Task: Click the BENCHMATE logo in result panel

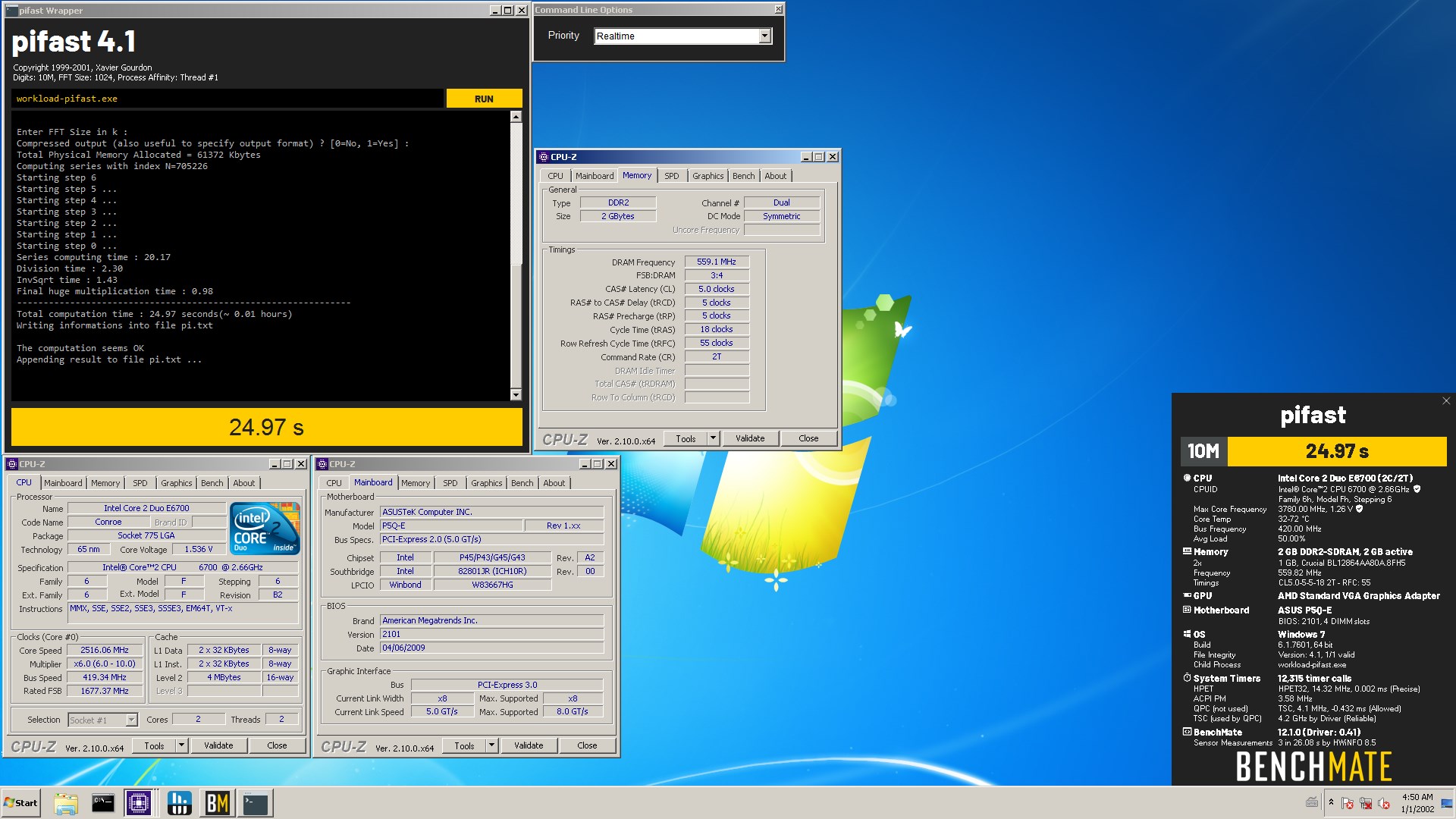Action: (1313, 767)
